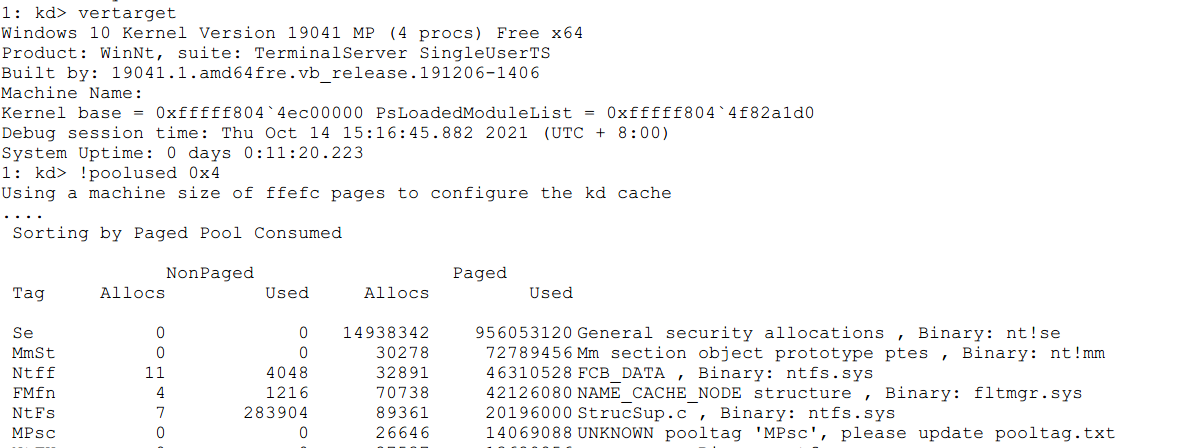Select the Se pool tag row
The image size is (1203, 448).
click(x=22, y=333)
